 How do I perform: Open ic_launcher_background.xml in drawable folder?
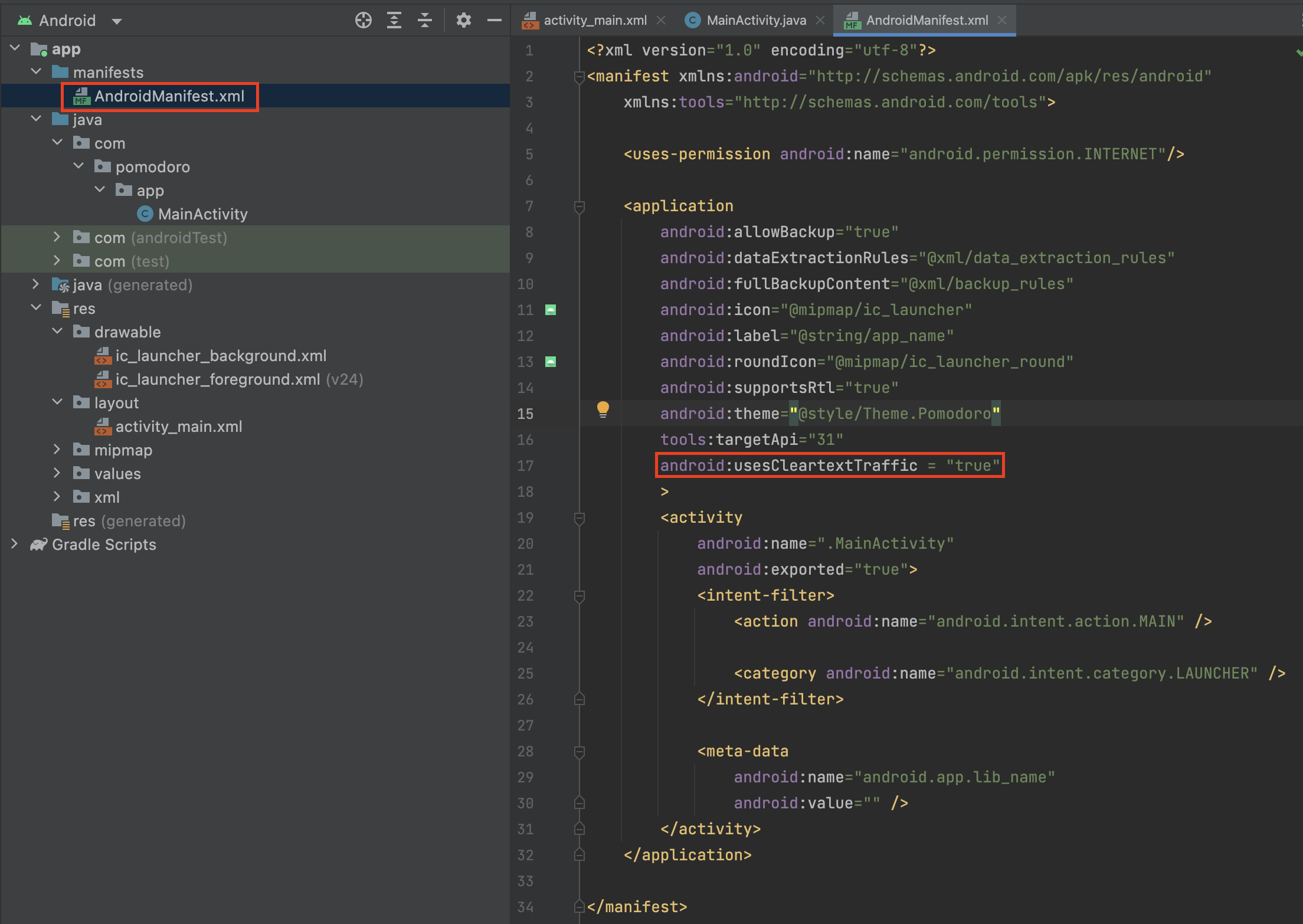[221, 356]
